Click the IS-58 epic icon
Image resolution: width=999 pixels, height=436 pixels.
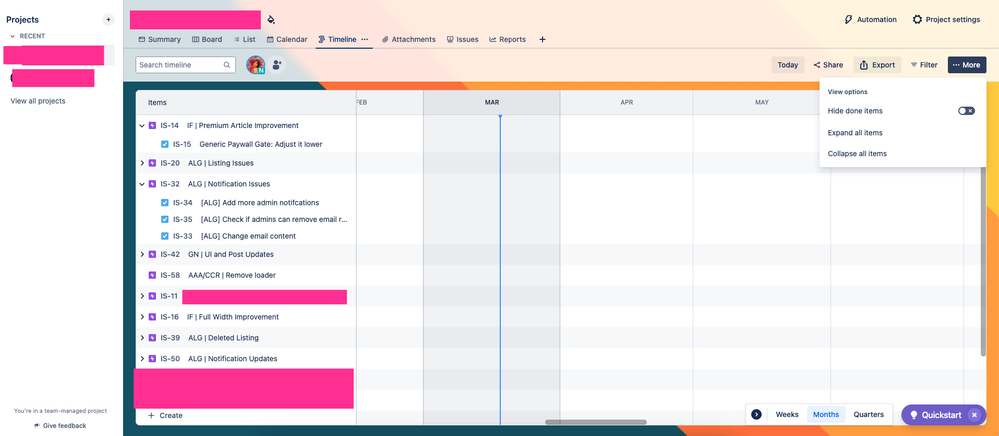tap(152, 275)
